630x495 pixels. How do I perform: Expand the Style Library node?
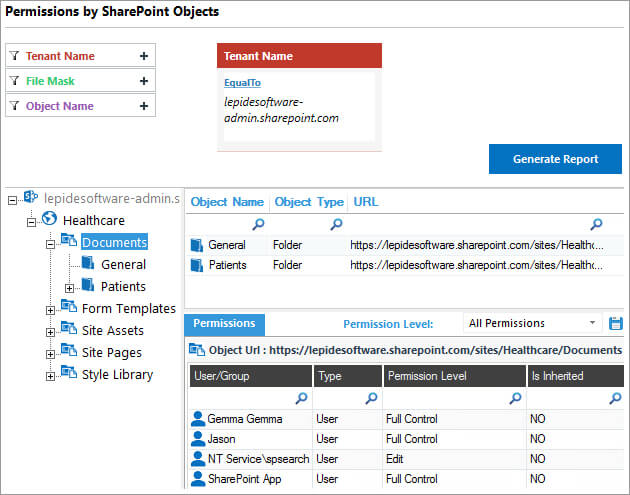coord(50,376)
